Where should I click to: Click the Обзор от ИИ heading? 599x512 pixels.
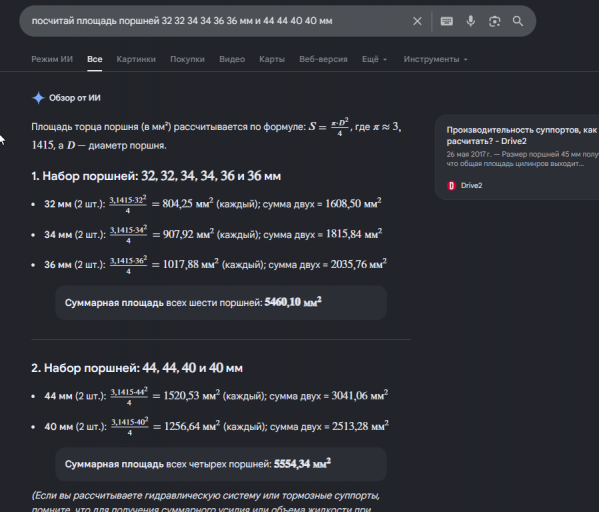pyautogui.click(x=74, y=98)
